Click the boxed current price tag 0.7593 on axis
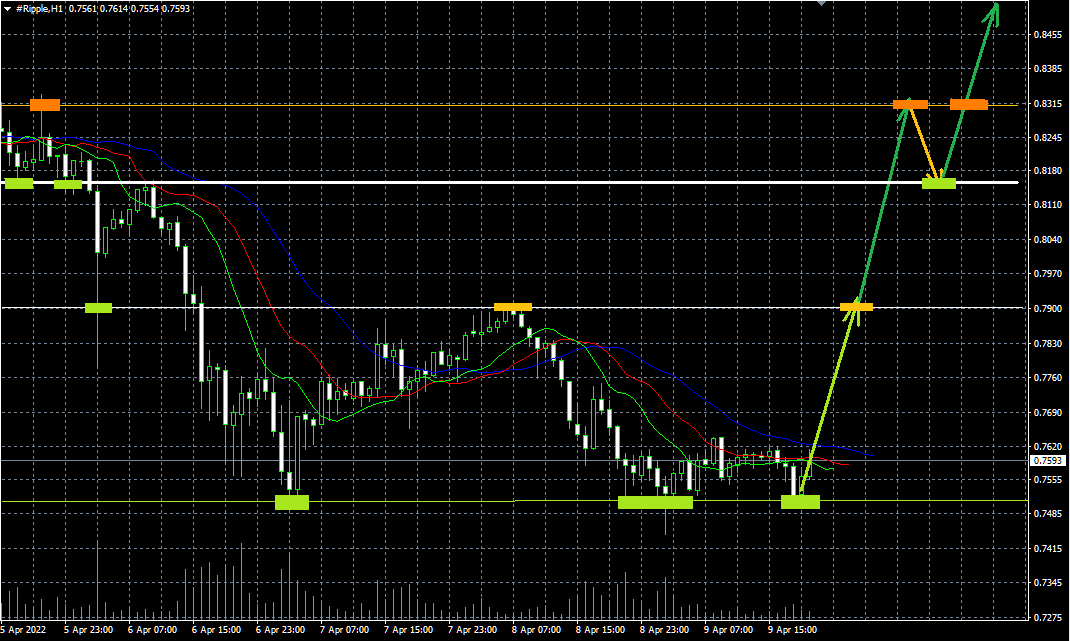1070x641 pixels. pos(1047,461)
